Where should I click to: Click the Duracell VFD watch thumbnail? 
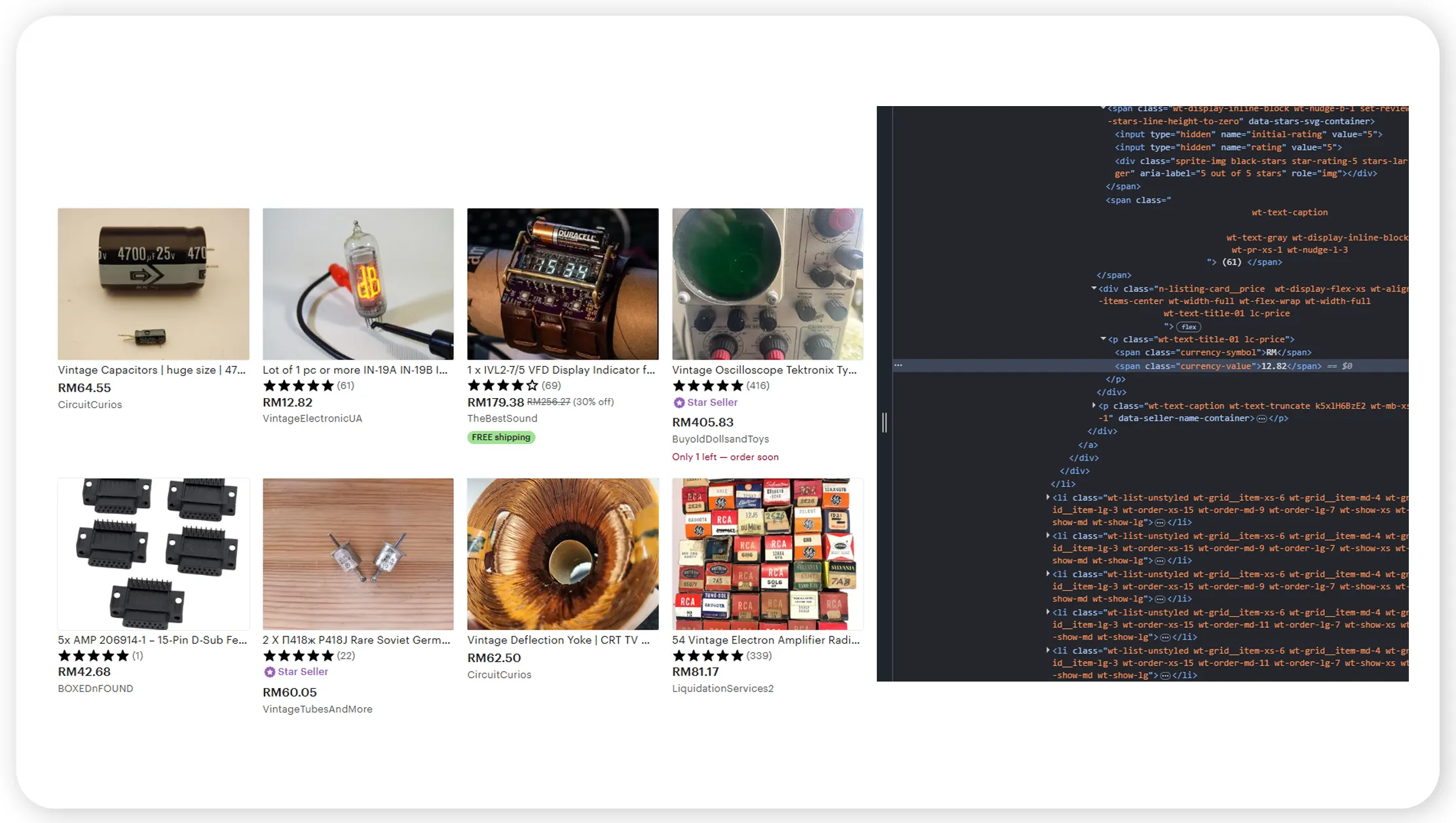coord(563,283)
